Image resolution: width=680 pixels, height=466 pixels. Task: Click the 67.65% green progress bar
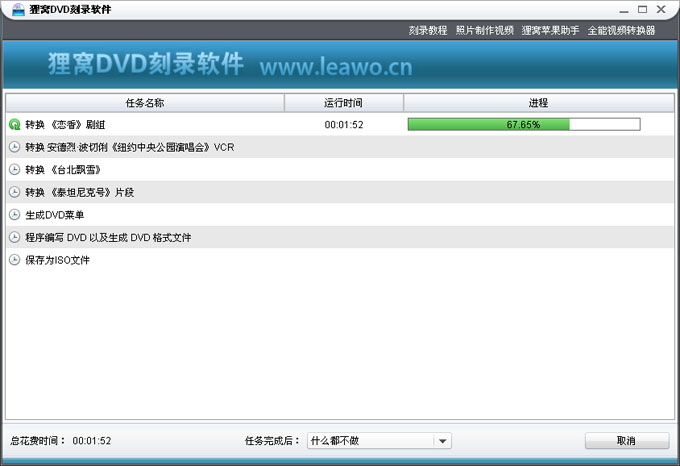(x=524, y=125)
